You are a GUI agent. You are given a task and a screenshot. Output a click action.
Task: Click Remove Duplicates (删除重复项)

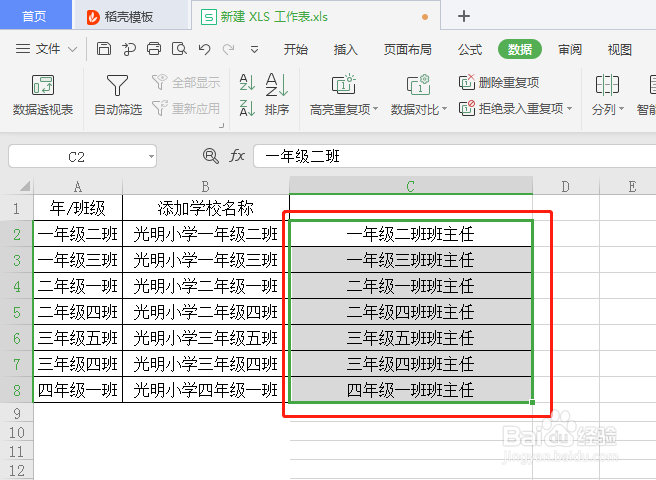click(x=499, y=82)
